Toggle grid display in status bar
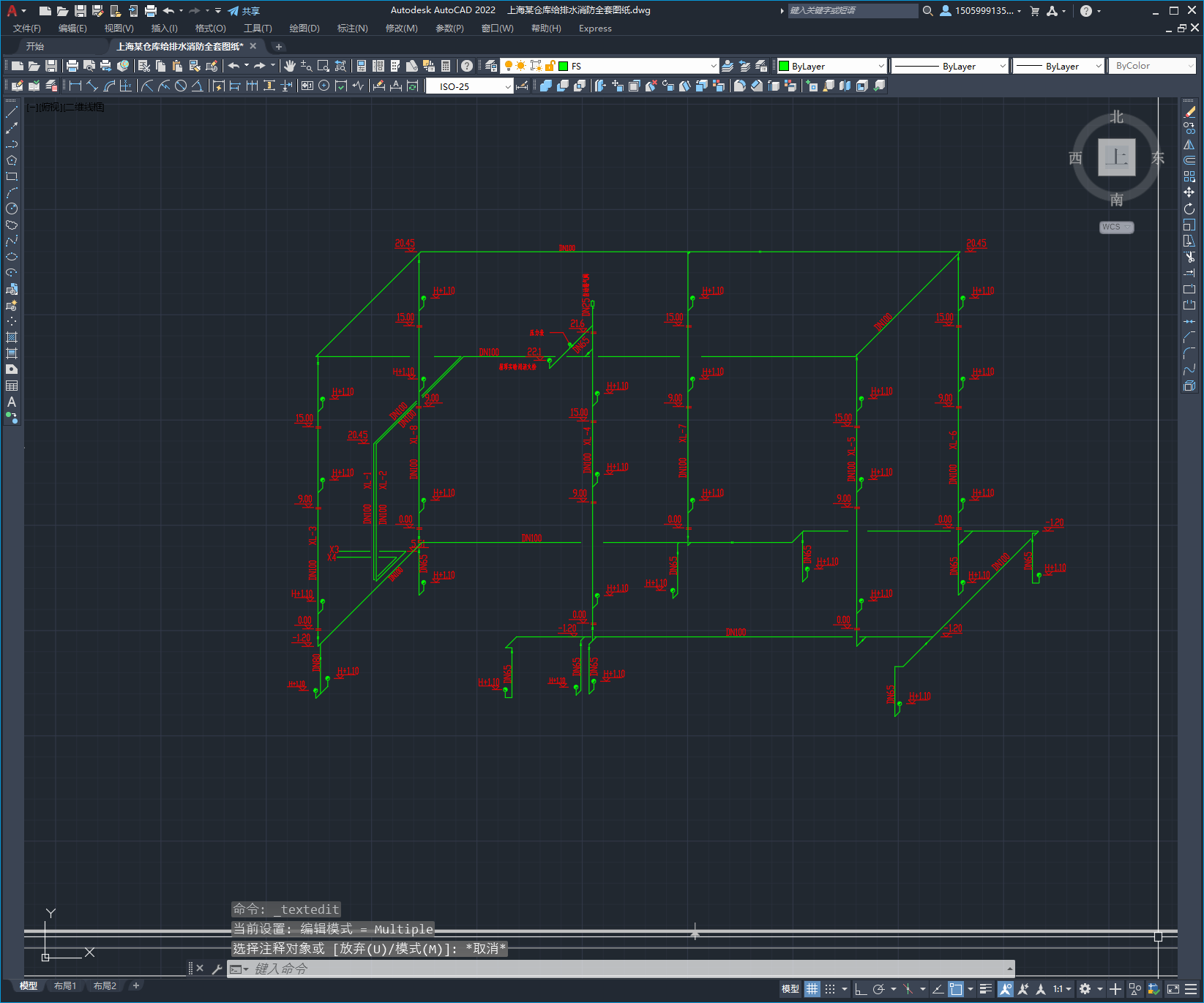Viewport: 1204px width, 1003px height. (x=812, y=989)
